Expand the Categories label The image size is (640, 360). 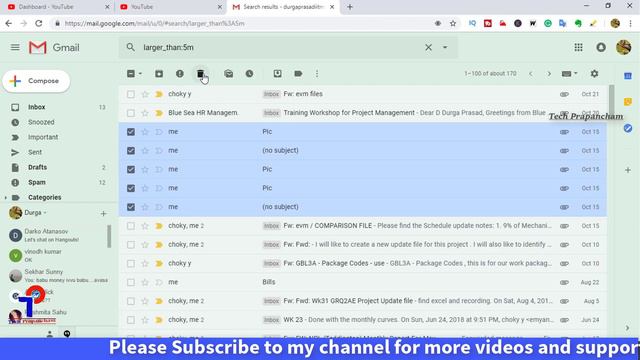point(5,198)
